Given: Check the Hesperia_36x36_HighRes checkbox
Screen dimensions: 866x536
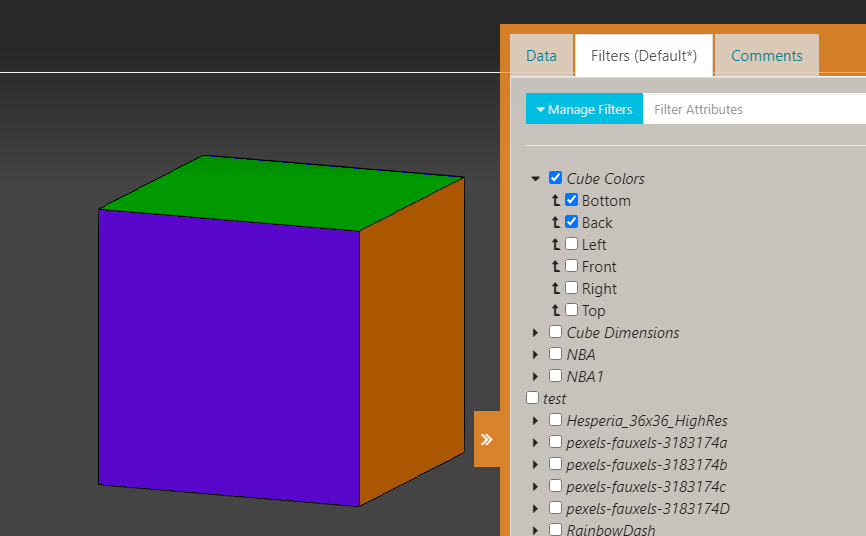Looking at the screenshot, I should 556,419.
